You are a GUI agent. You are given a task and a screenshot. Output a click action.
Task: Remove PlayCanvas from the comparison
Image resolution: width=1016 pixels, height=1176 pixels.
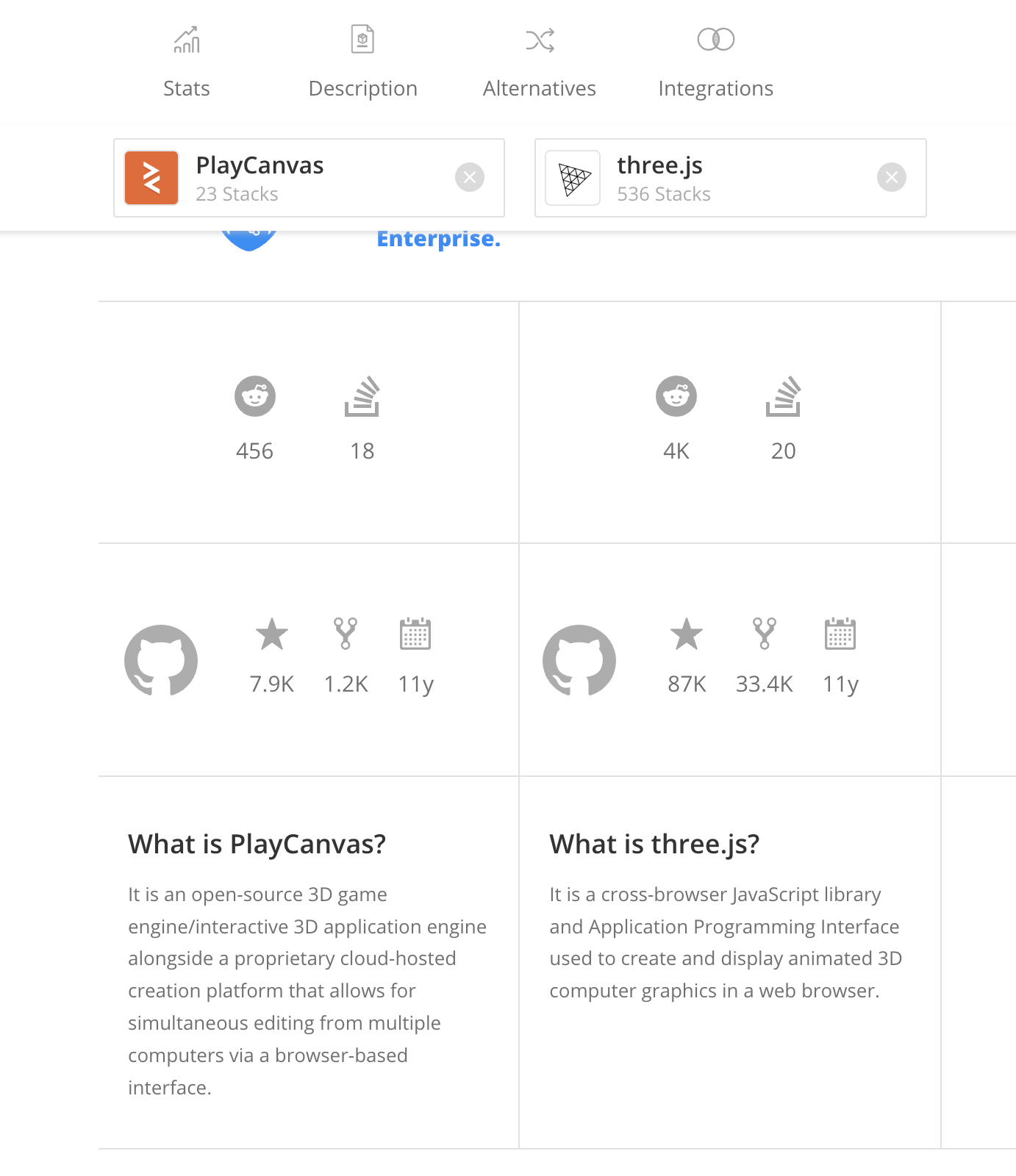pyautogui.click(x=471, y=176)
